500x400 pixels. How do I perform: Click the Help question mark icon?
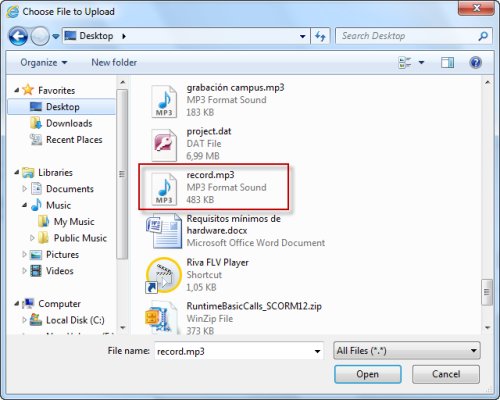pyautogui.click(x=476, y=63)
